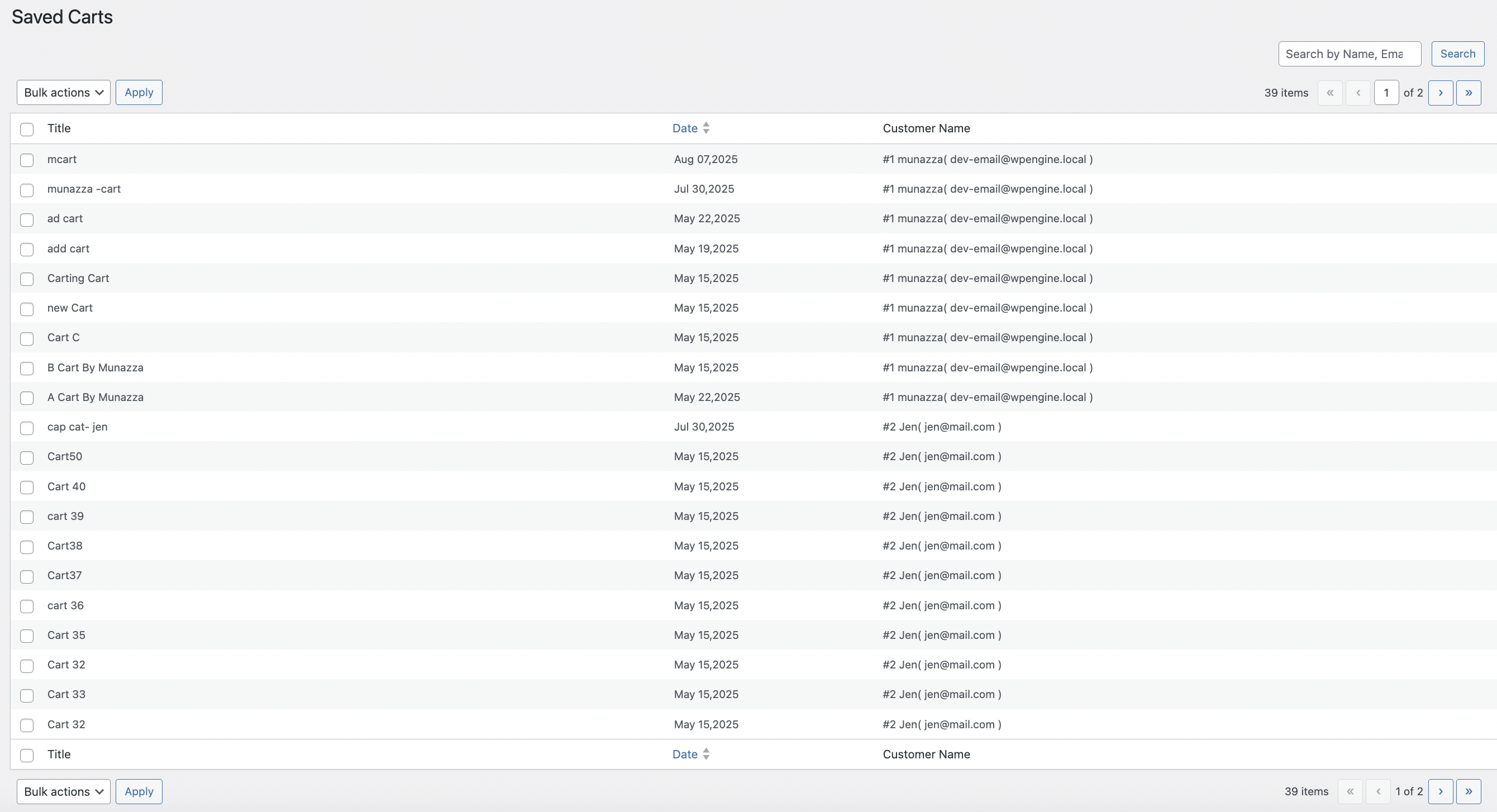Check A Cart By Munazza checkbox
The width and height of the screenshot is (1497, 812).
coord(27,398)
